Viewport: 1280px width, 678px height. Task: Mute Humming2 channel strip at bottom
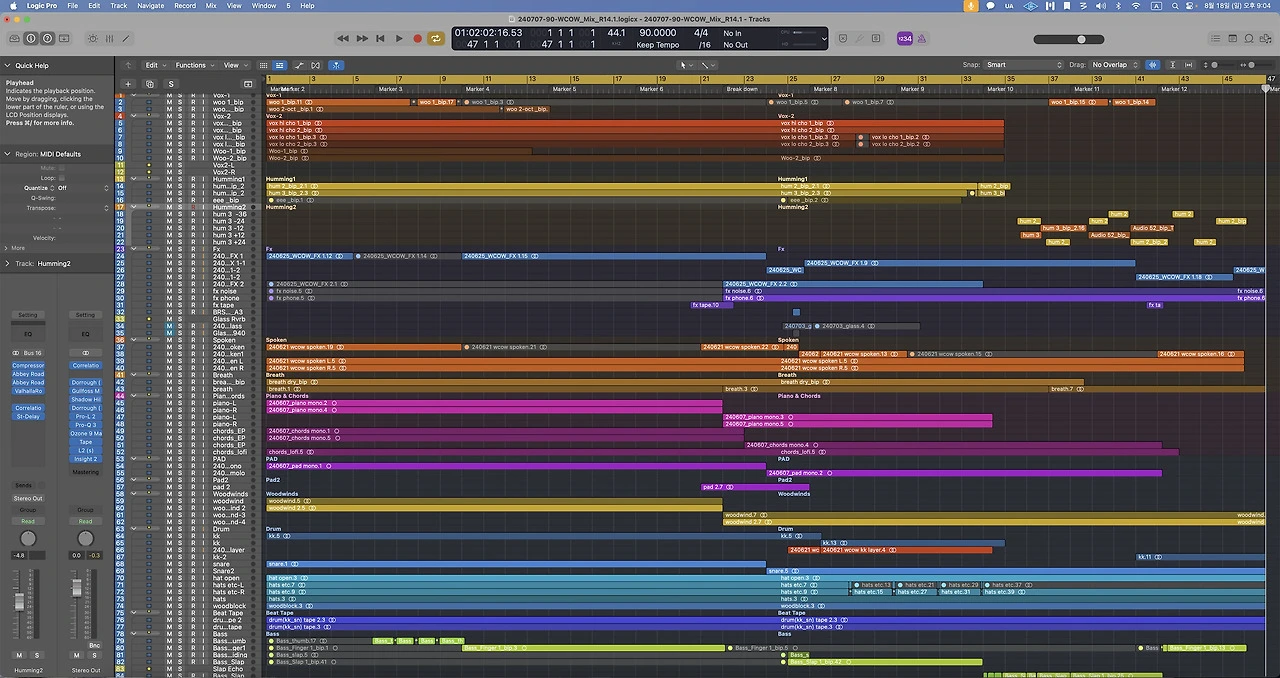click(19, 655)
